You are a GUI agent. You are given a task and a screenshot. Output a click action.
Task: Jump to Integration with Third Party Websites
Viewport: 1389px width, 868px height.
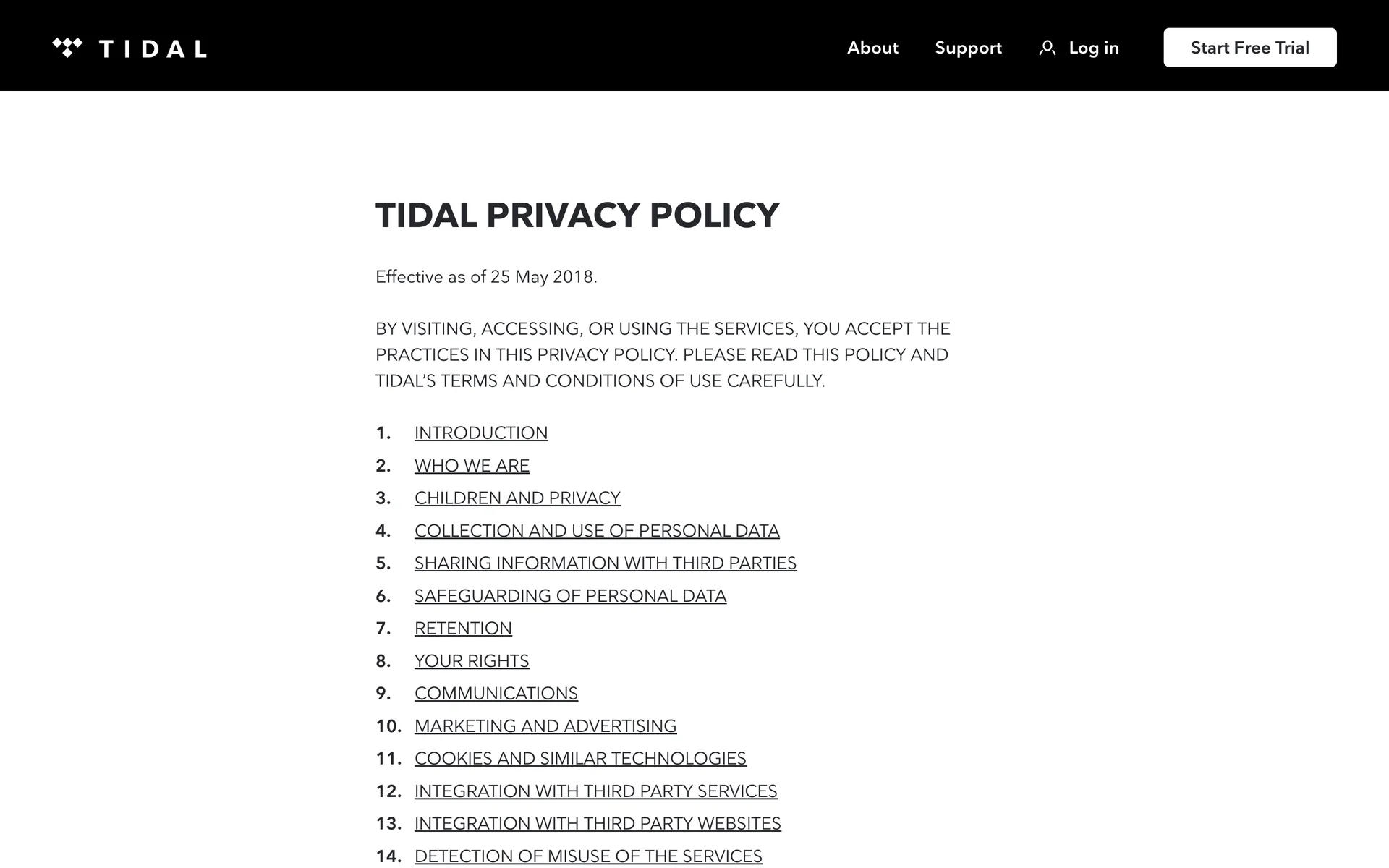coord(598,823)
